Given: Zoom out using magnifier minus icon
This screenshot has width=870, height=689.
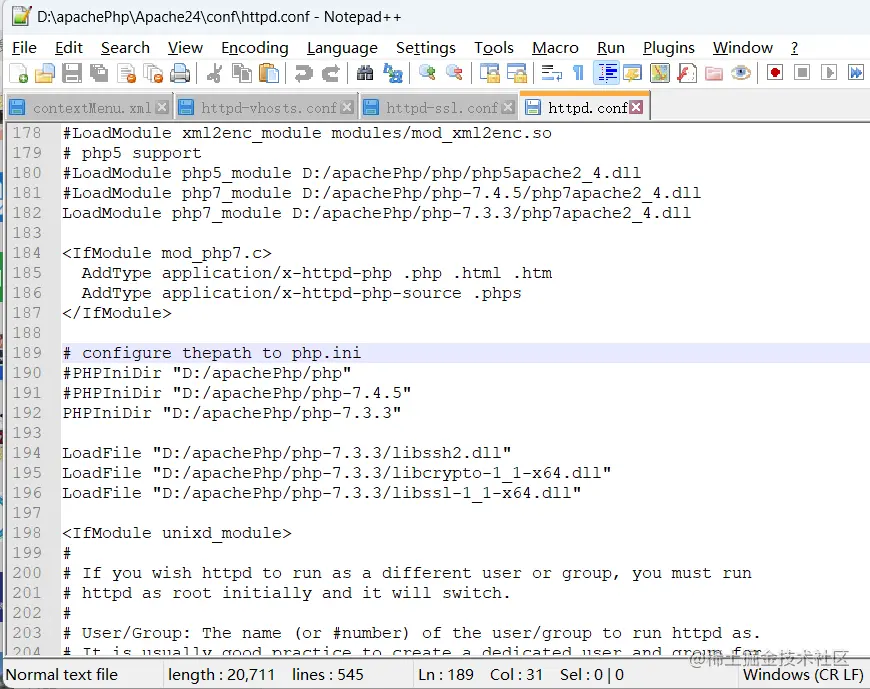Looking at the screenshot, I should pos(454,73).
